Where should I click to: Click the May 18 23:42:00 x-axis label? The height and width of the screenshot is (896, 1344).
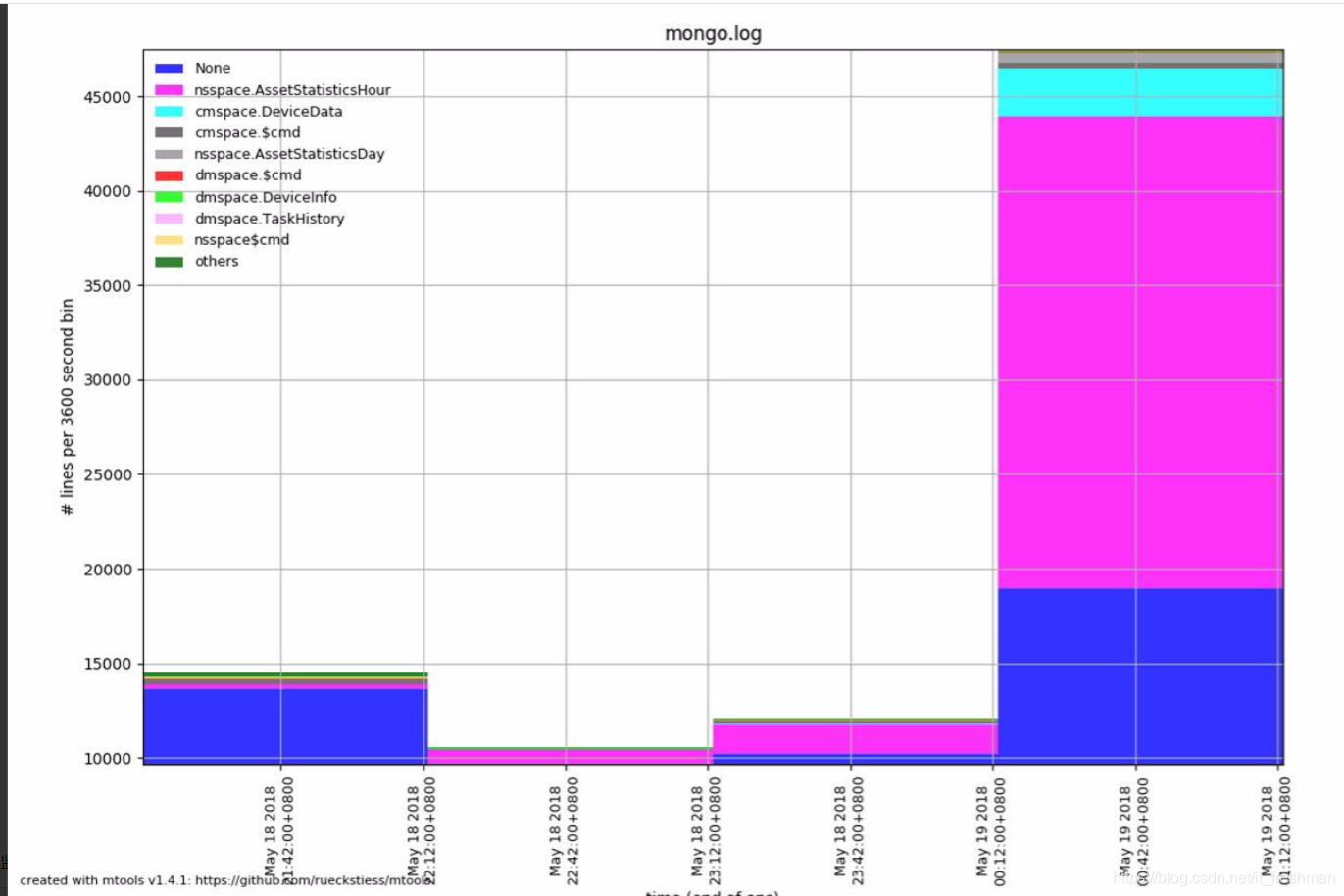849,831
